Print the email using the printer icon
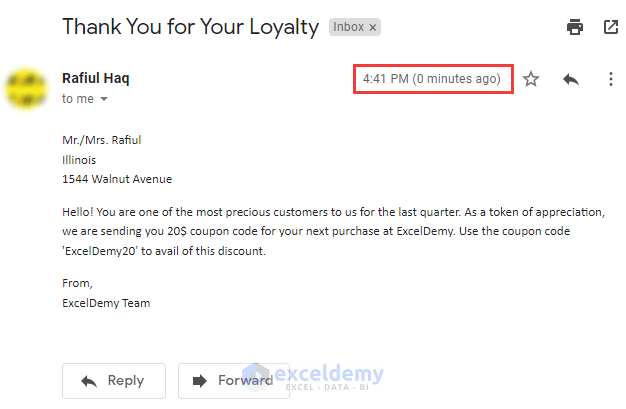The height and width of the screenshot is (409, 626). (x=575, y=27)
